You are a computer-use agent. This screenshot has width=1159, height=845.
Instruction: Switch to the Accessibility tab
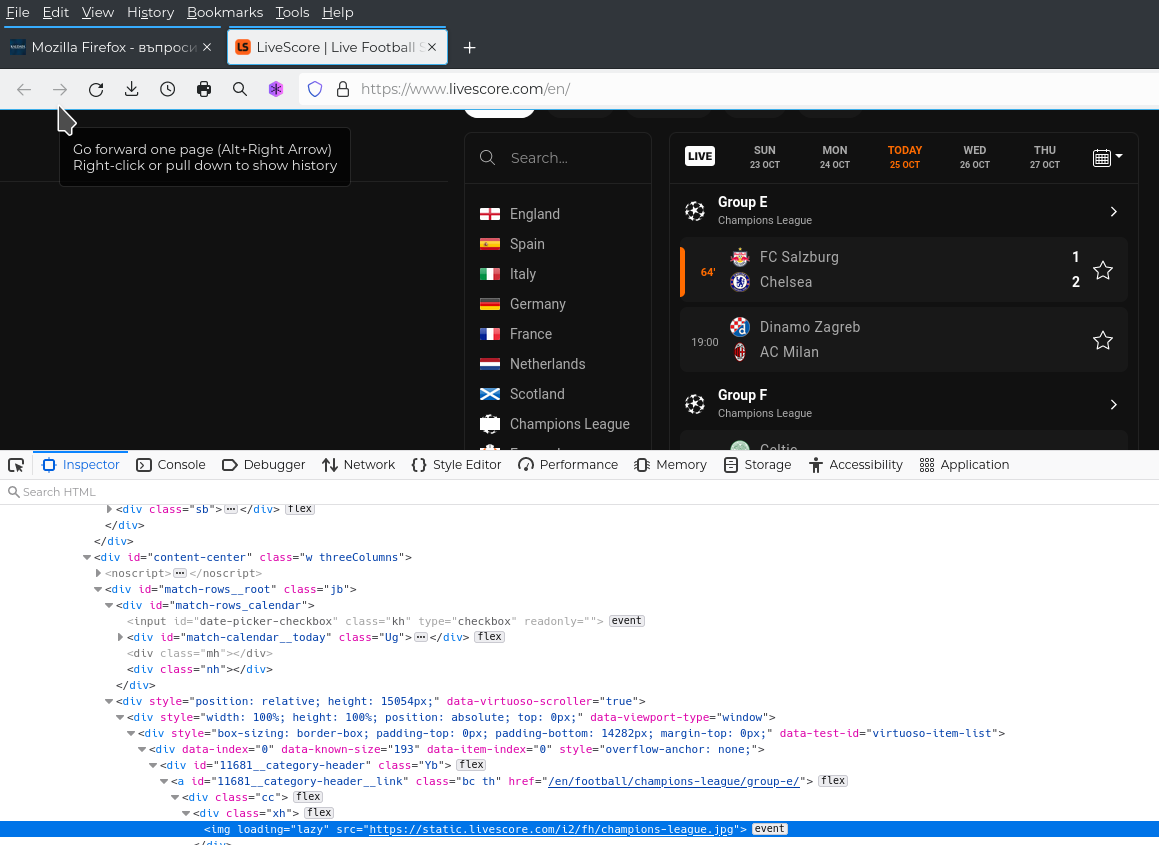tap(855, 465)
